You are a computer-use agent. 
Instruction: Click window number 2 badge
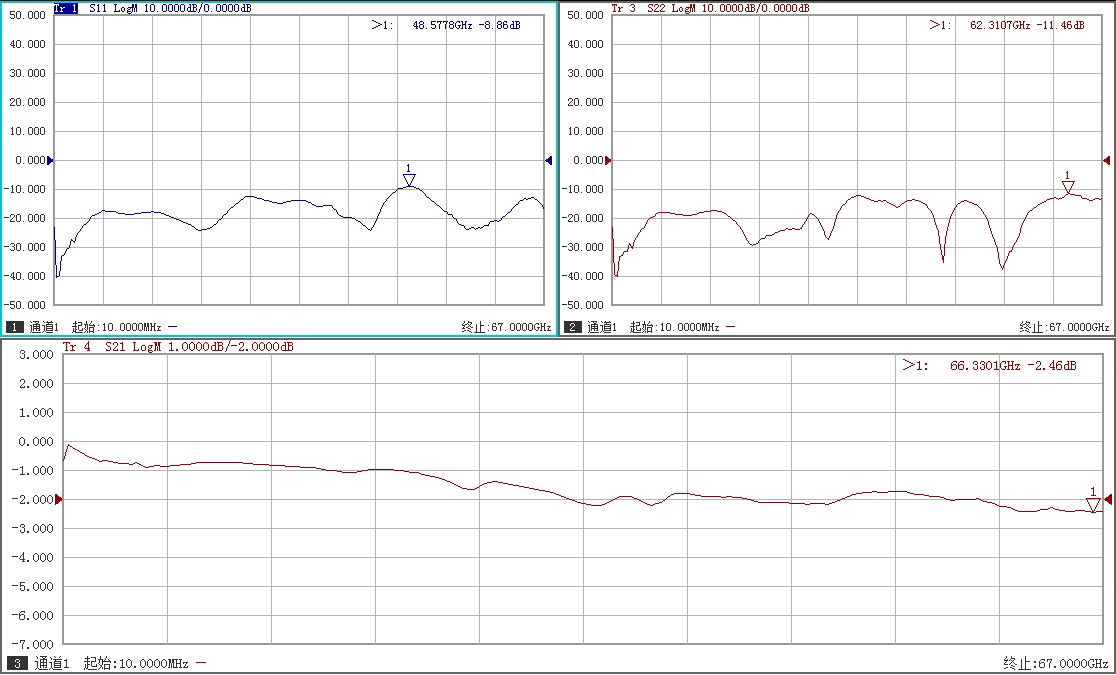click(573, 327)
